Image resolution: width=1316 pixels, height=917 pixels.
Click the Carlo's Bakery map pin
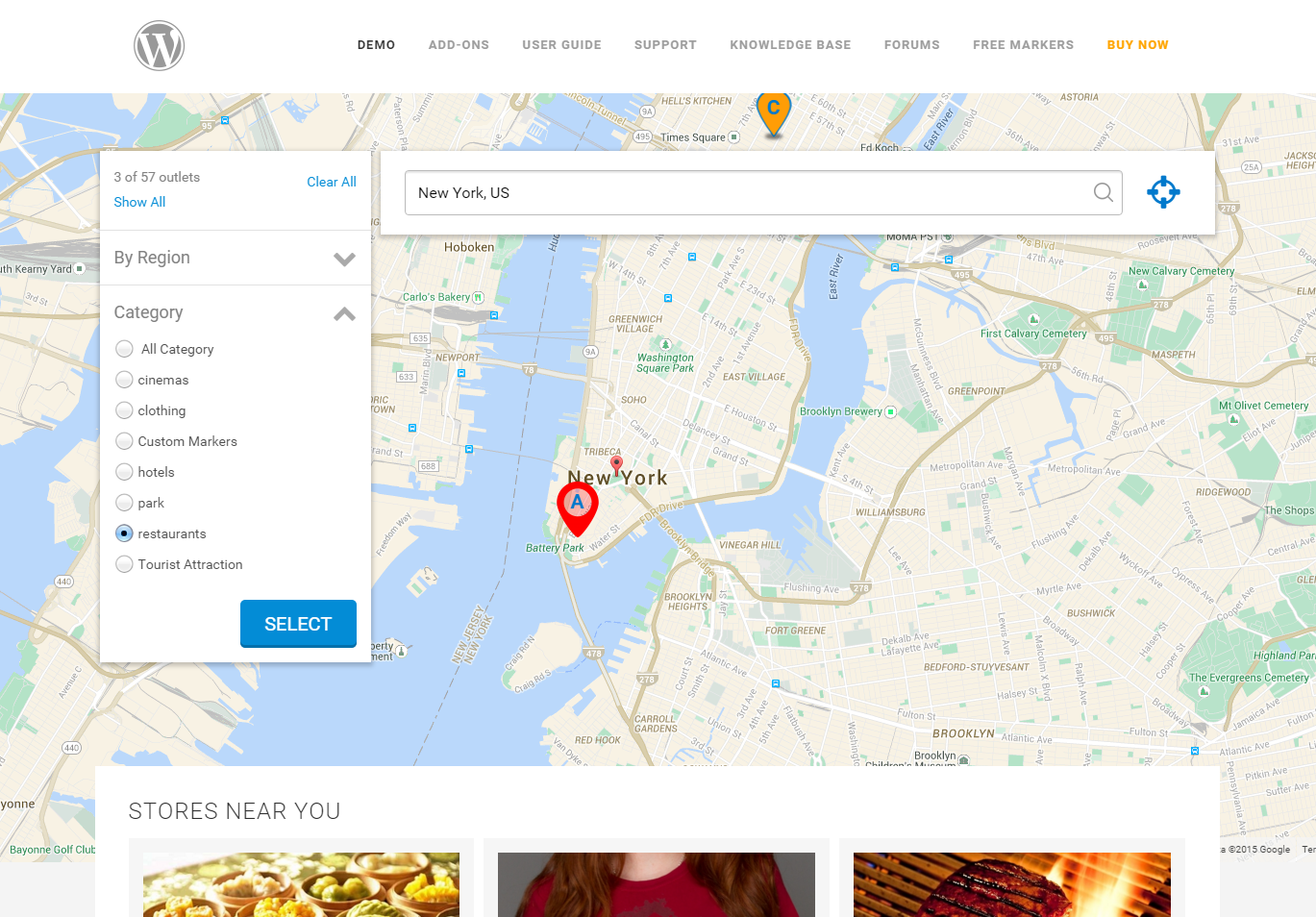pos(478,297)
